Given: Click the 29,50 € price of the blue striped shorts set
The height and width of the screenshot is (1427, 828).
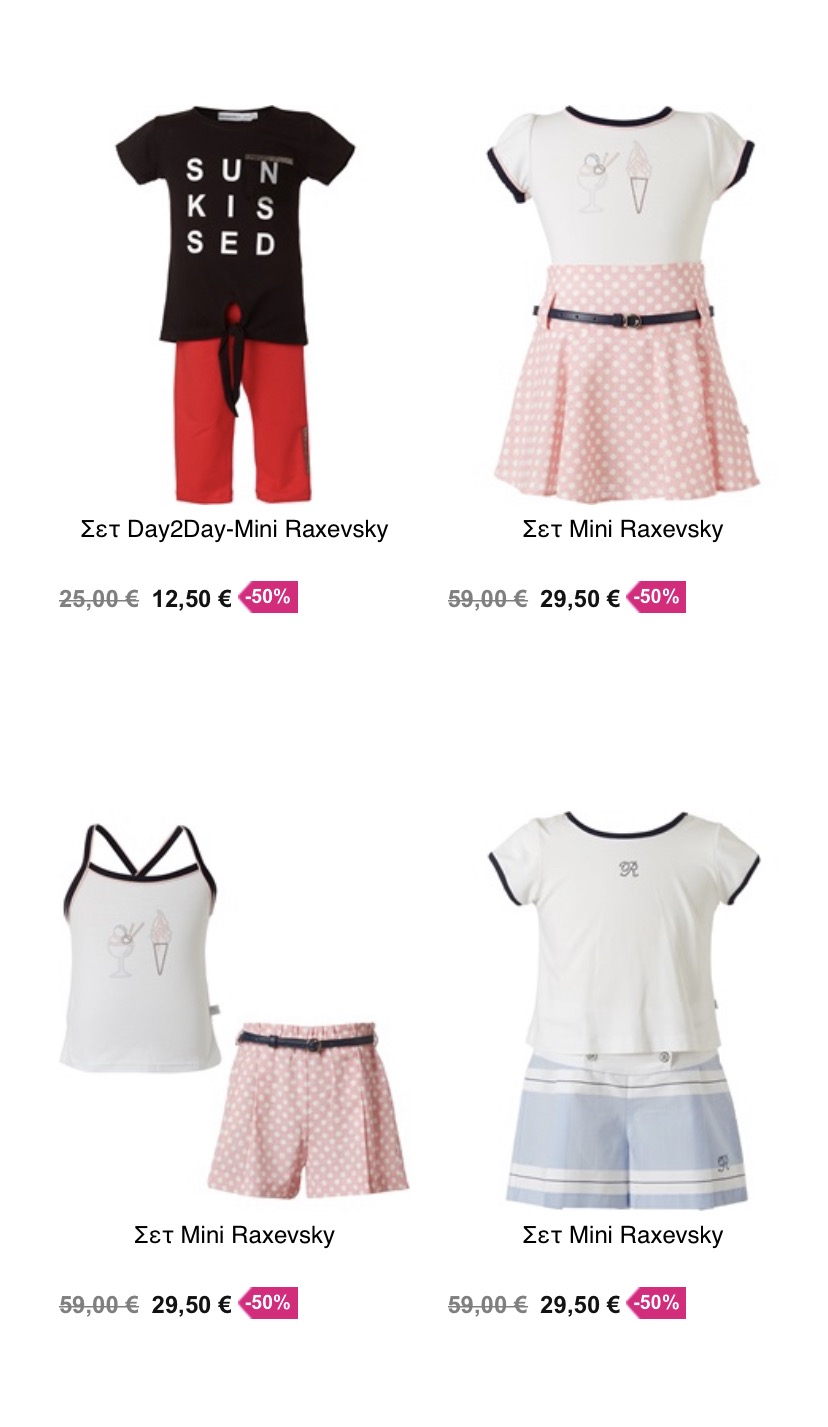Looking at the screenshot, I should click(x=580, y=1305).
